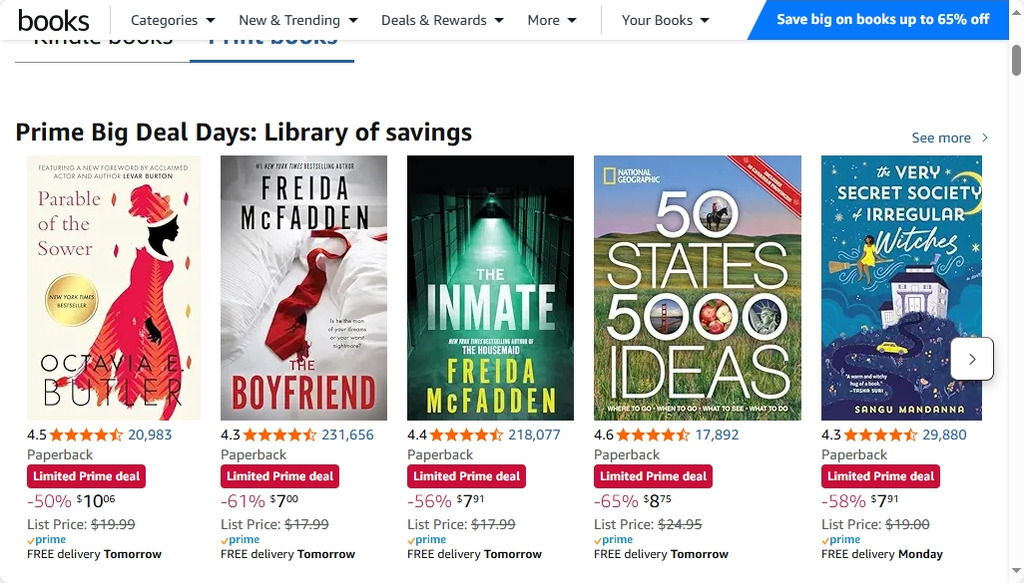
Task: Click the chevron beside See more
Action: (985, 138)
